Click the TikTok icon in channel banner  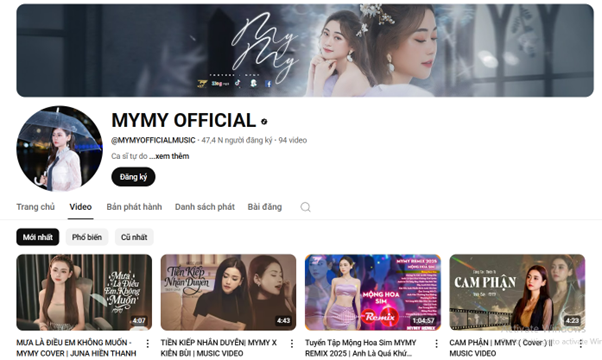(x=238, y=83)
